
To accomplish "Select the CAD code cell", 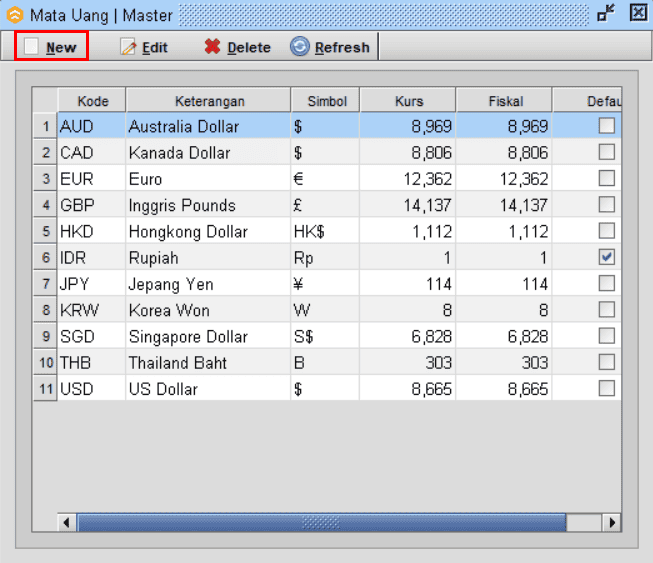I will (92, 152).
